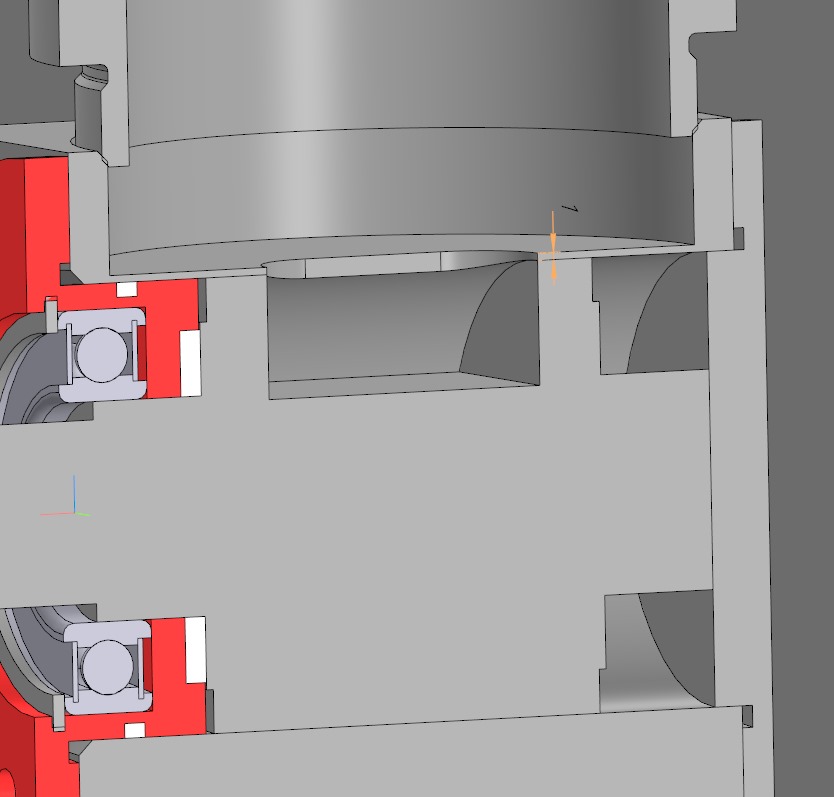Click the coordinate triad origin
Viewport: 834px width, 797px height.
pos(74,513)
